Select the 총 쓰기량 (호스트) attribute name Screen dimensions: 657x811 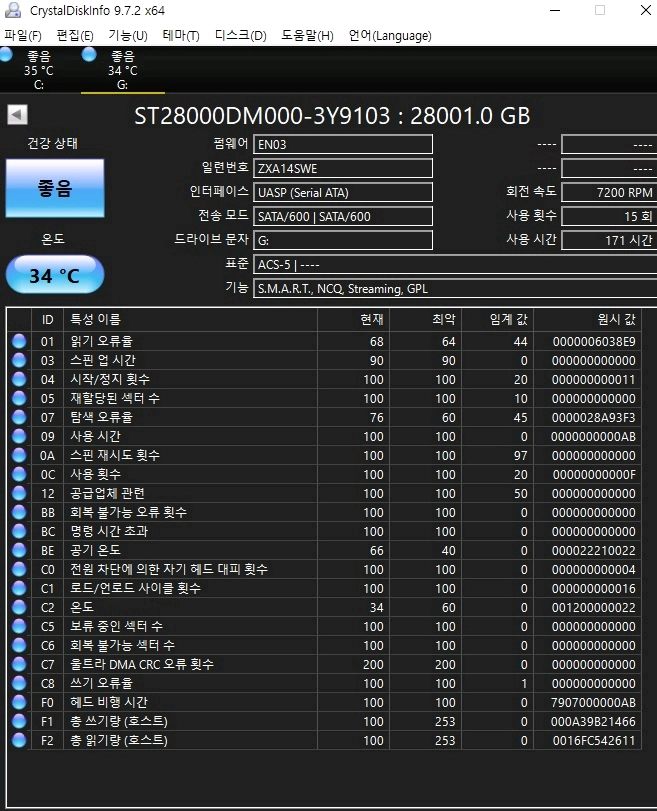[x=119, y=721]
